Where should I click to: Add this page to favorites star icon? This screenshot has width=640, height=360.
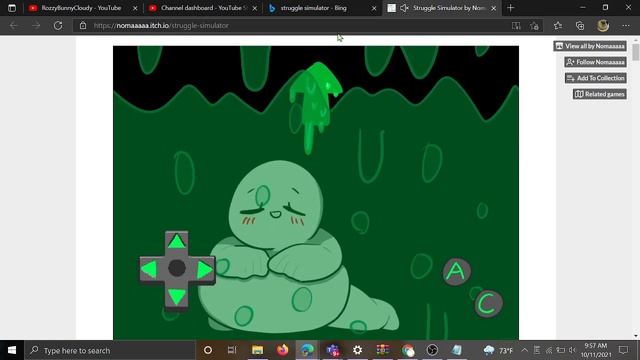pos(534,26)
